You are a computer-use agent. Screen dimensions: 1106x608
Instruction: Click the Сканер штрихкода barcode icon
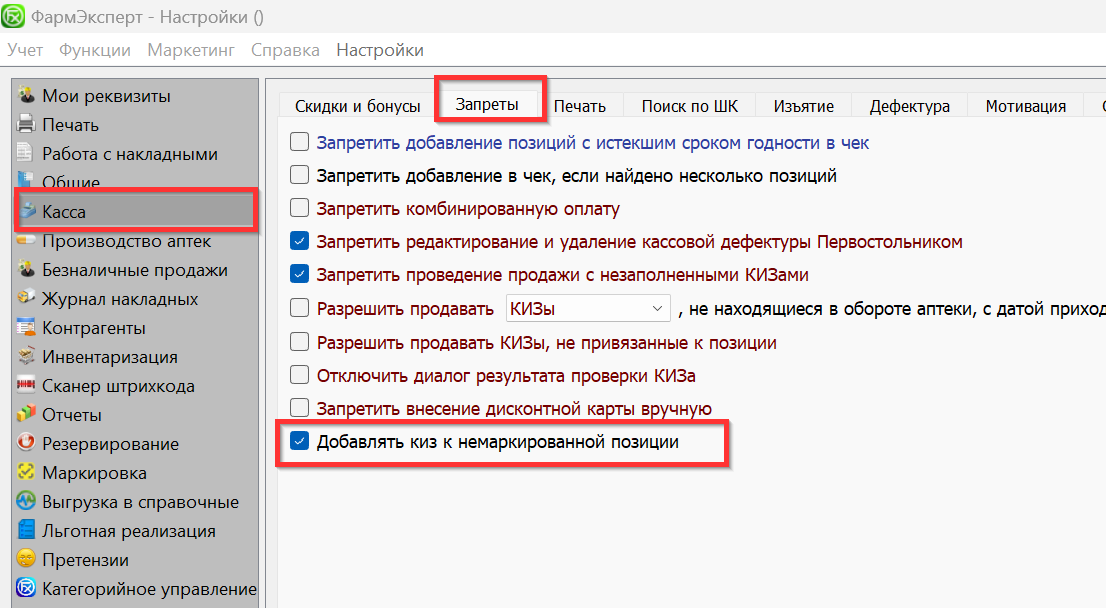(x=27, y=386)
